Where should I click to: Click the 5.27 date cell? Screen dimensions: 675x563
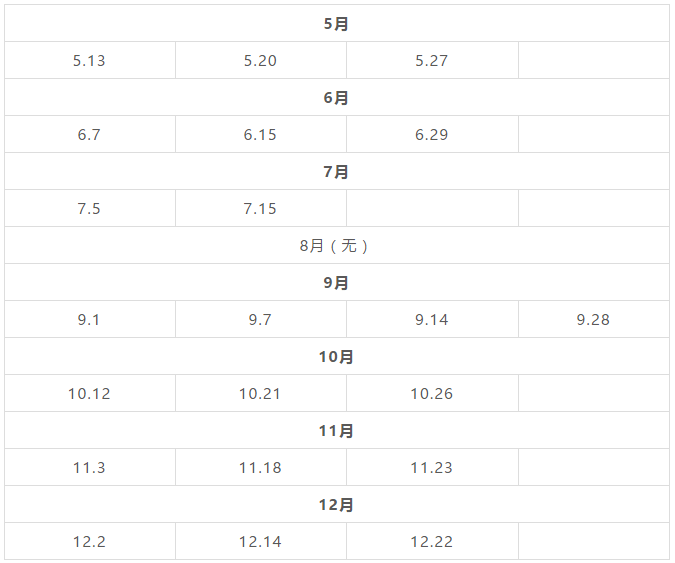coord(432,60)
